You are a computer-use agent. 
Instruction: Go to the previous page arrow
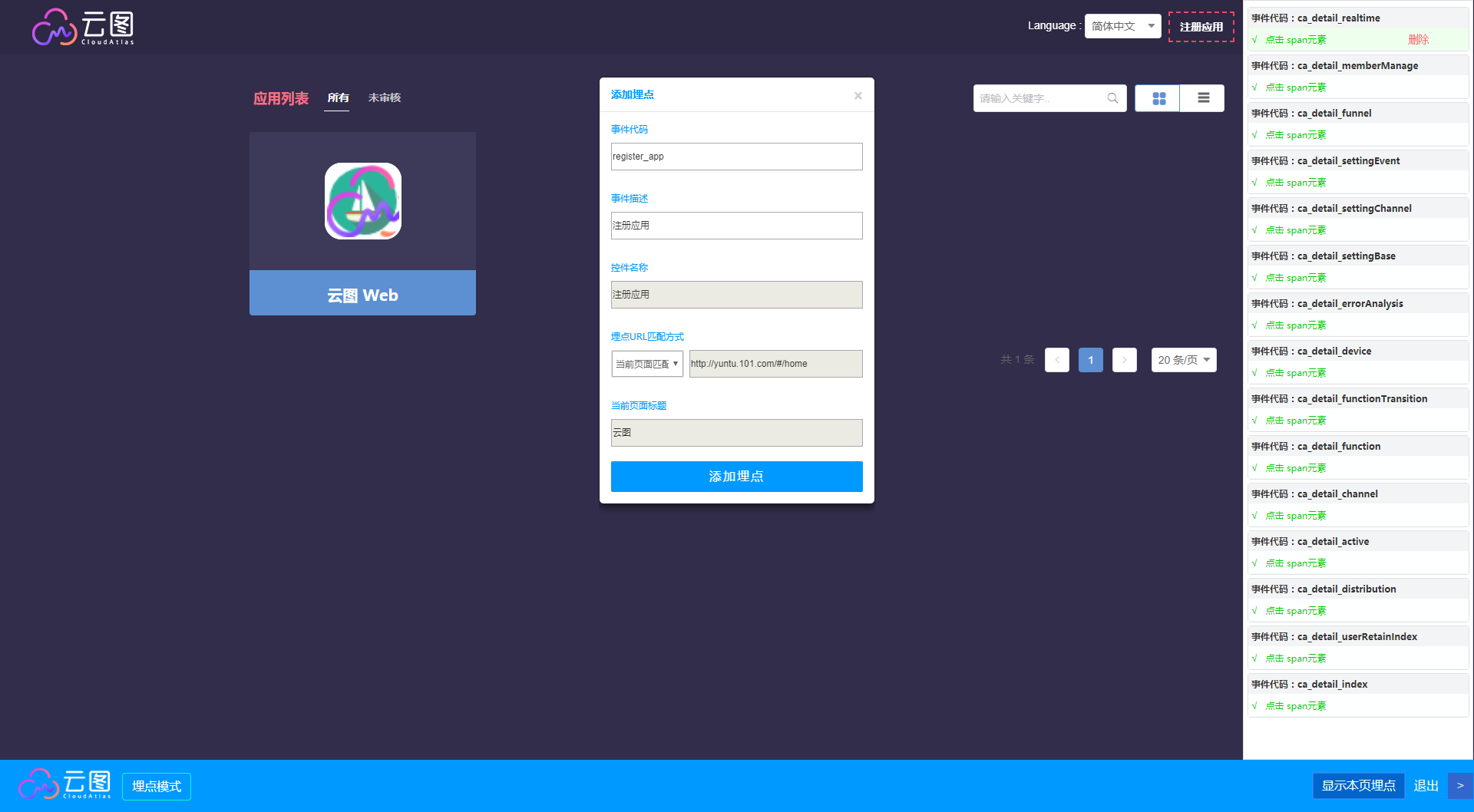coord(1057,360)
